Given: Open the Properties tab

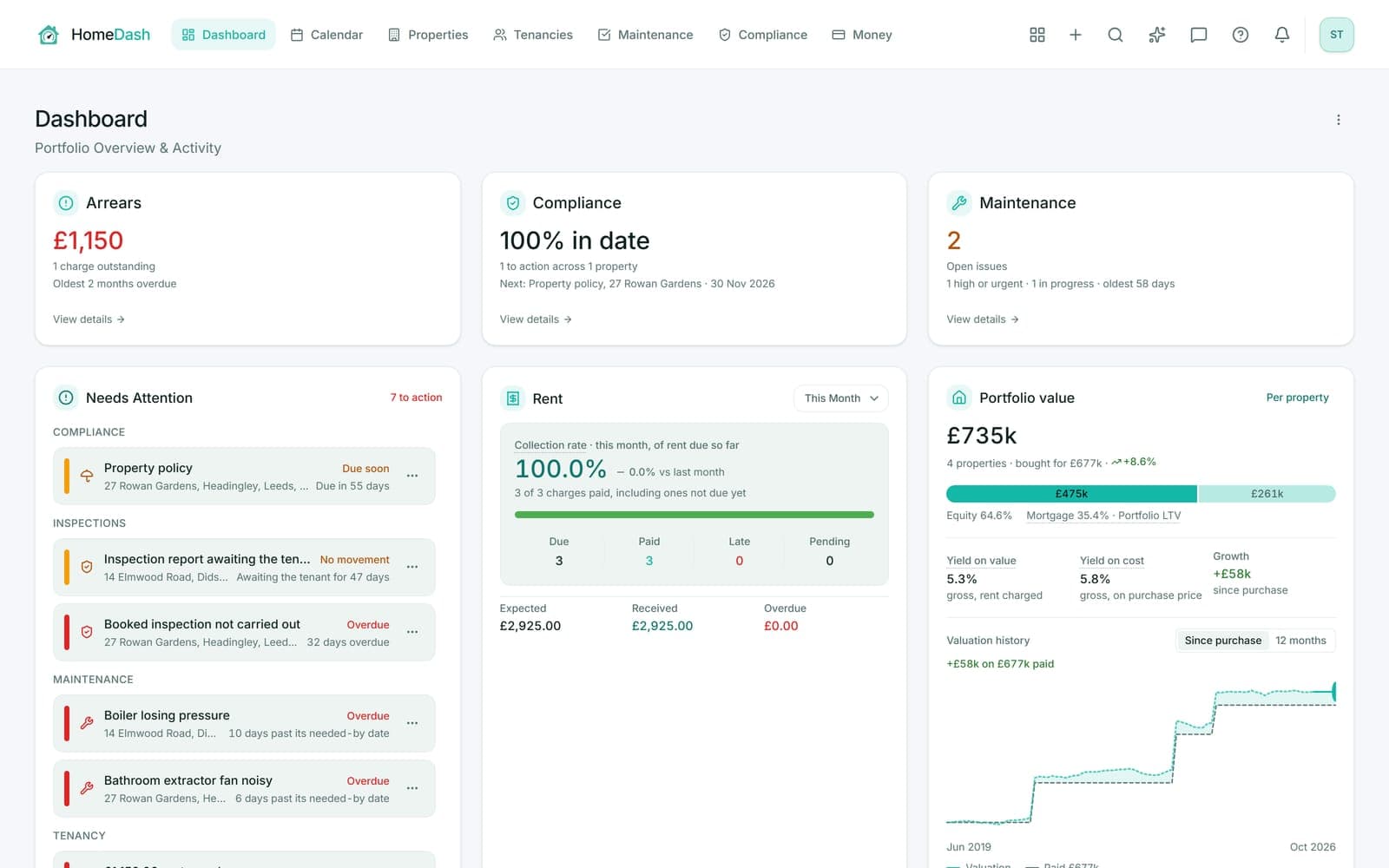Looking at the screenshot, I should pyautogui.click(x=428, y=35).
